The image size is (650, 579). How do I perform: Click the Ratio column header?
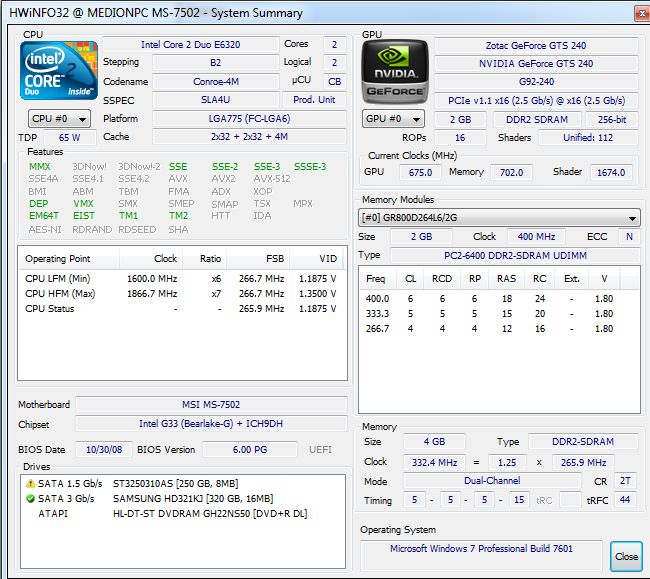click(205, 259)
